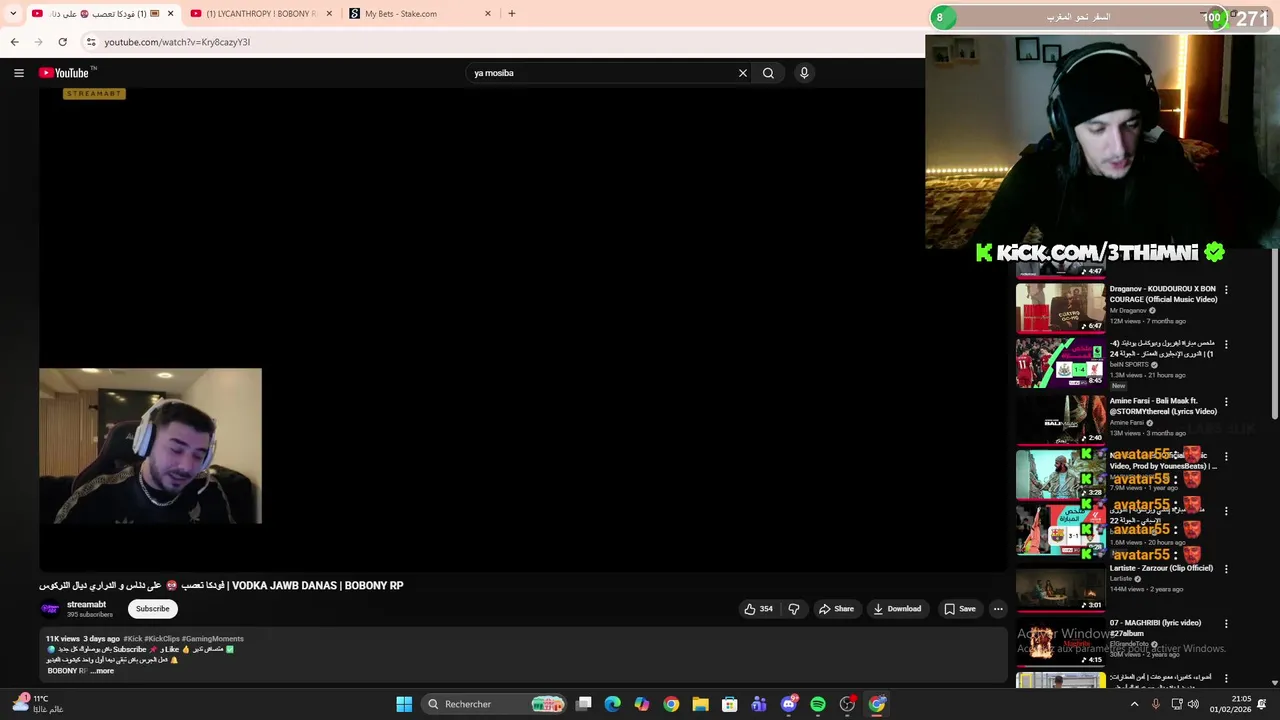The width and height of the screenshot is (1280, 720).
Task: Open the streamabt channel avatar
Action: 50,609
